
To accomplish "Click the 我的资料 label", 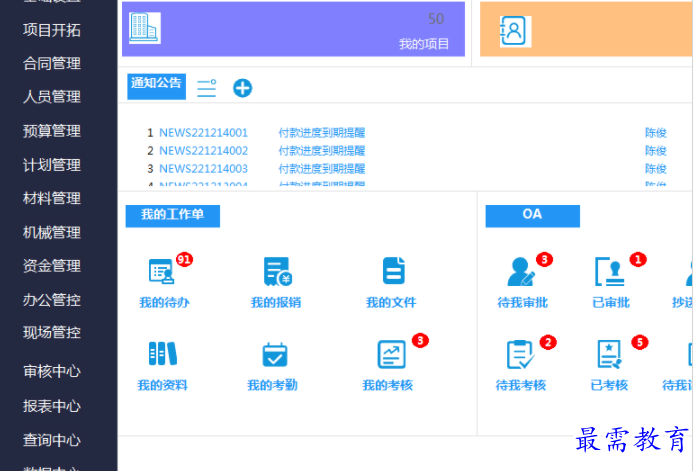I will click(163, 385).
